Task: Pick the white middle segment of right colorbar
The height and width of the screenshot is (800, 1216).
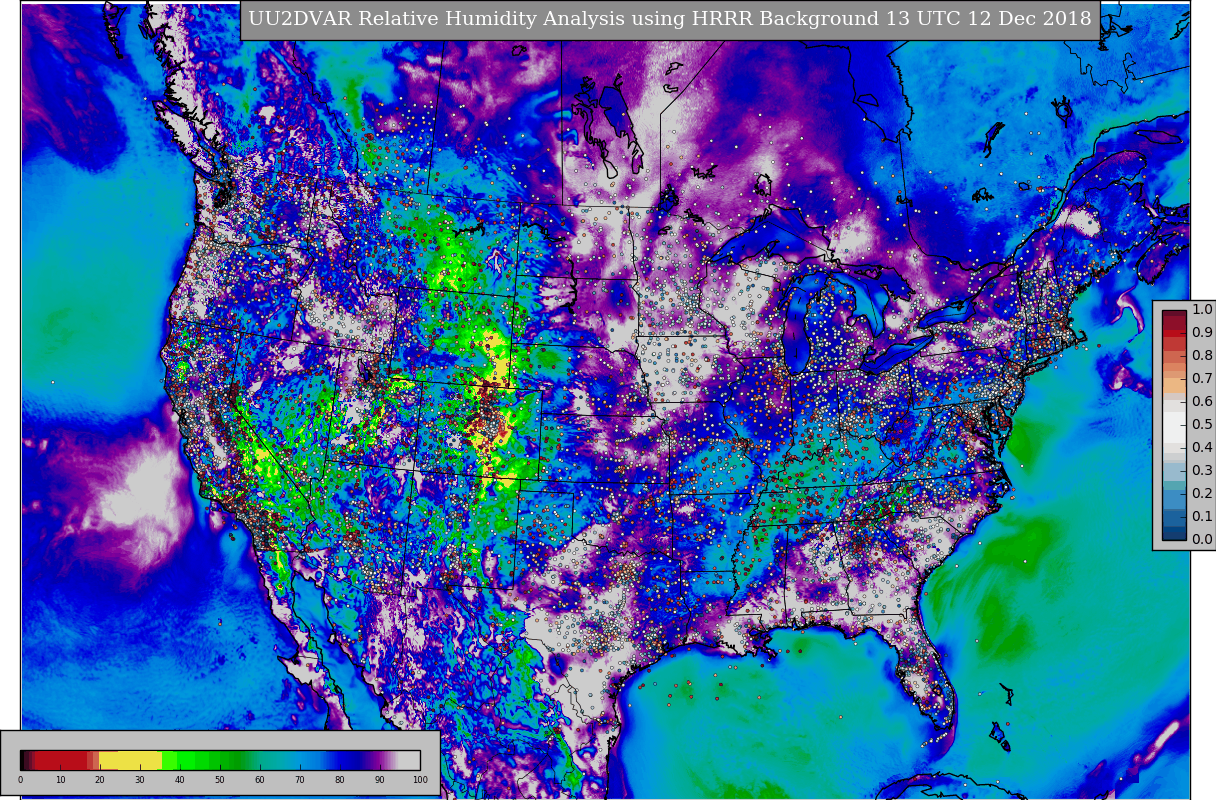Action: 1174,425
